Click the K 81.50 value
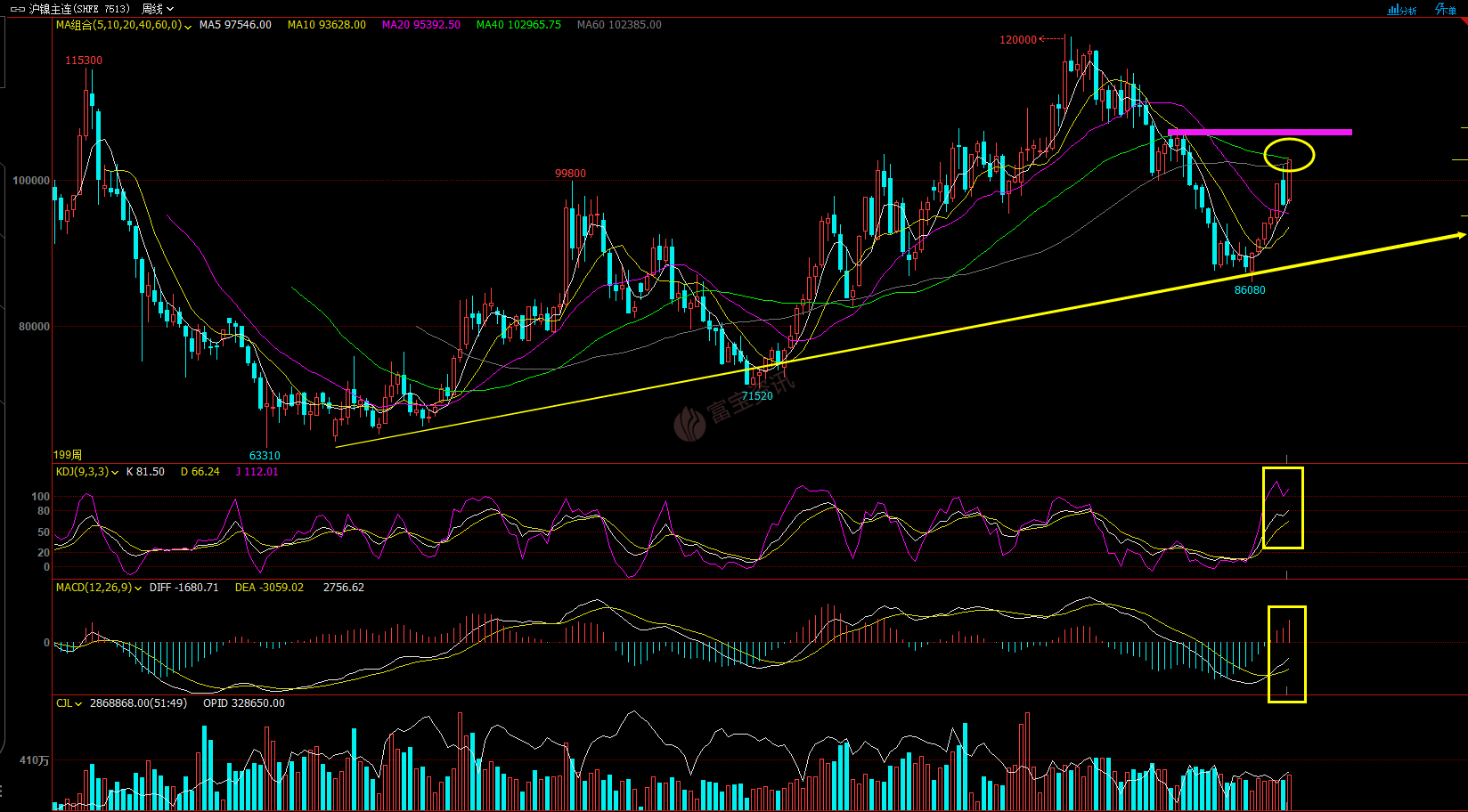This screenshot has width=1468, height=812. click(x=145, y=472)
